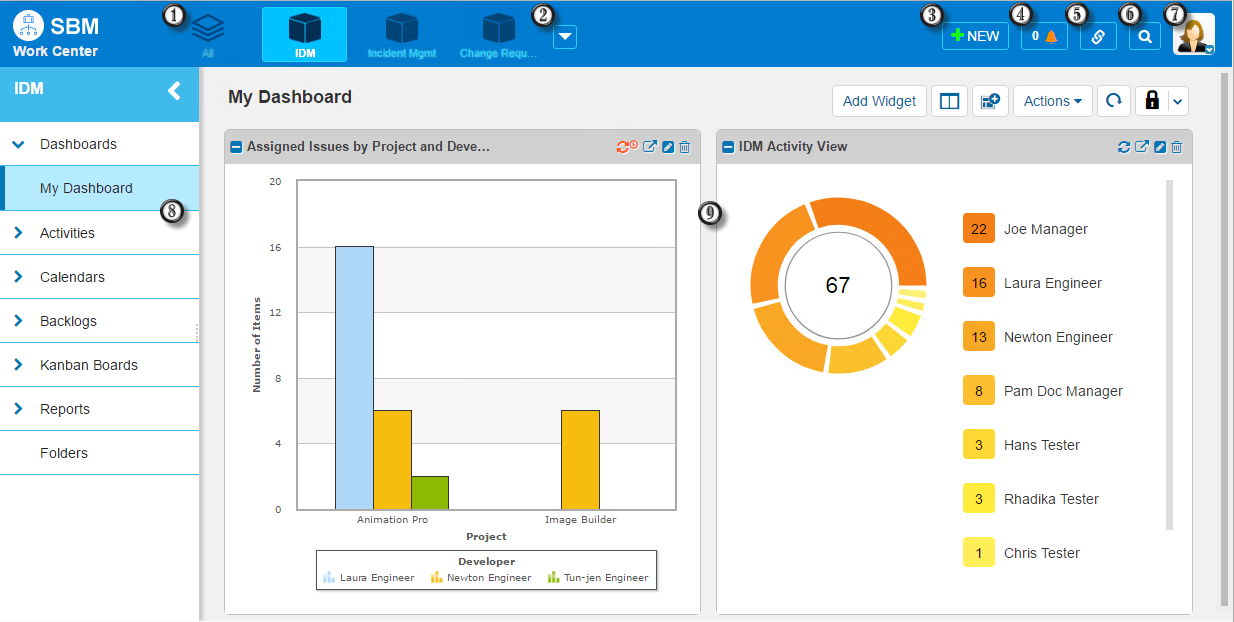Screen dimensions: 1234x622
Task: Switch to the Incident Mgmt application
Action: pyautogui.click(x=401, y=35)
